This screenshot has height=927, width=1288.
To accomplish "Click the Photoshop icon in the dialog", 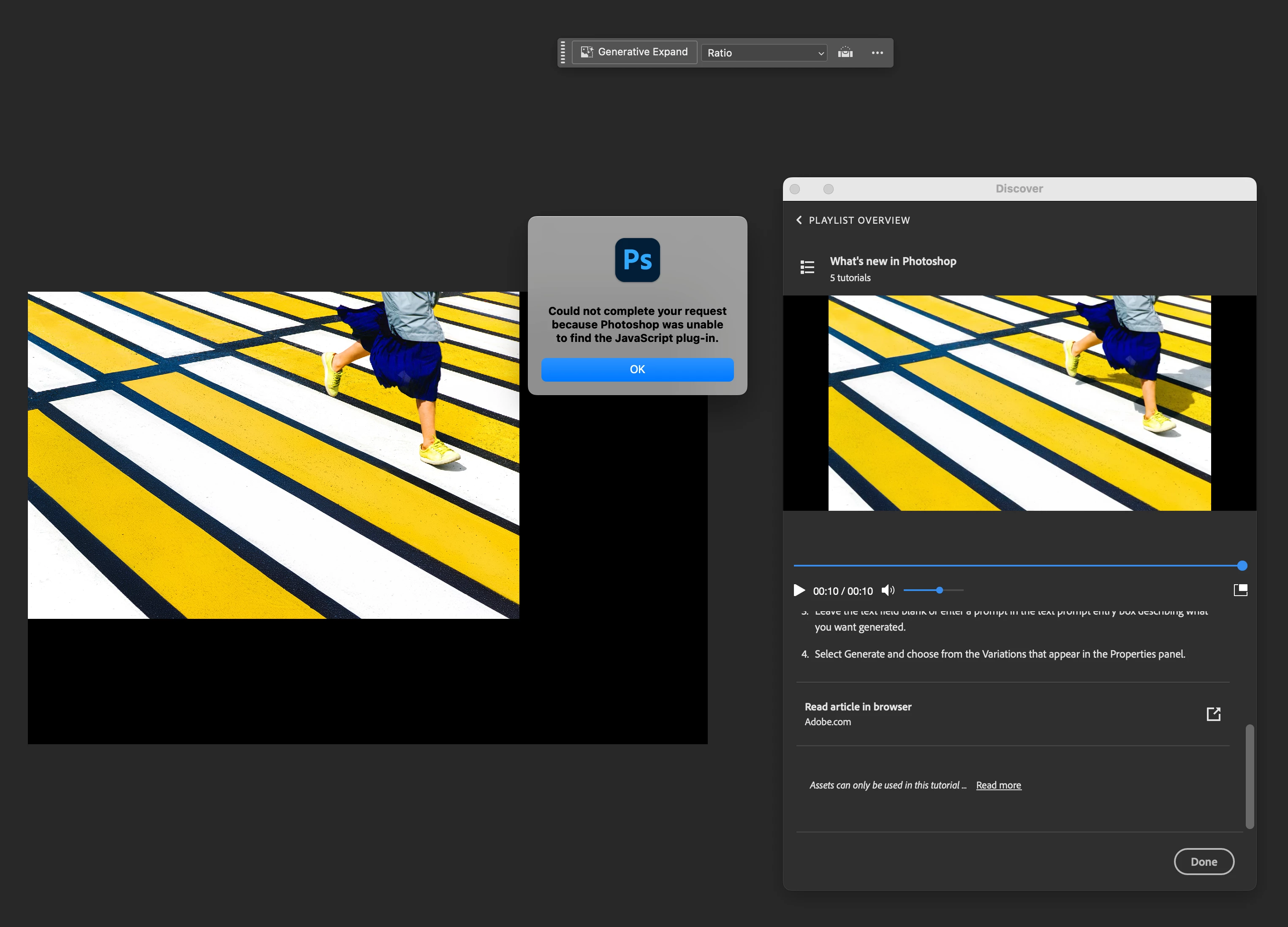I will [637, 260].
